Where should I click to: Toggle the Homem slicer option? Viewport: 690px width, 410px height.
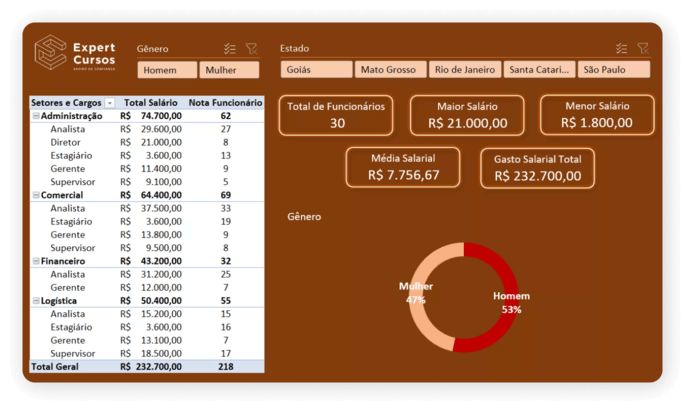pyautogui.click(x=167, y=70)
